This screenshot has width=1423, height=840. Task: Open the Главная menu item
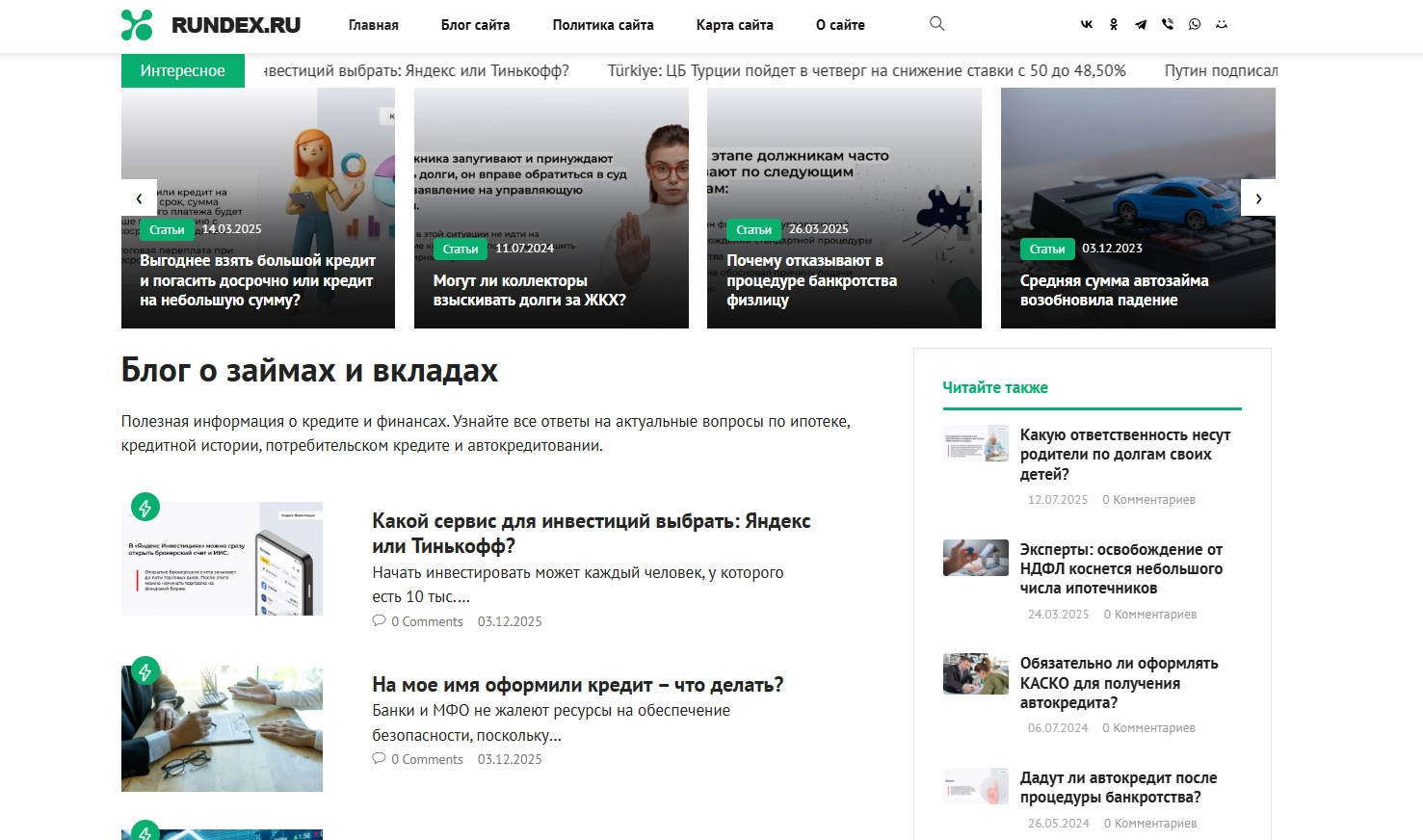(x=374, y=25)
